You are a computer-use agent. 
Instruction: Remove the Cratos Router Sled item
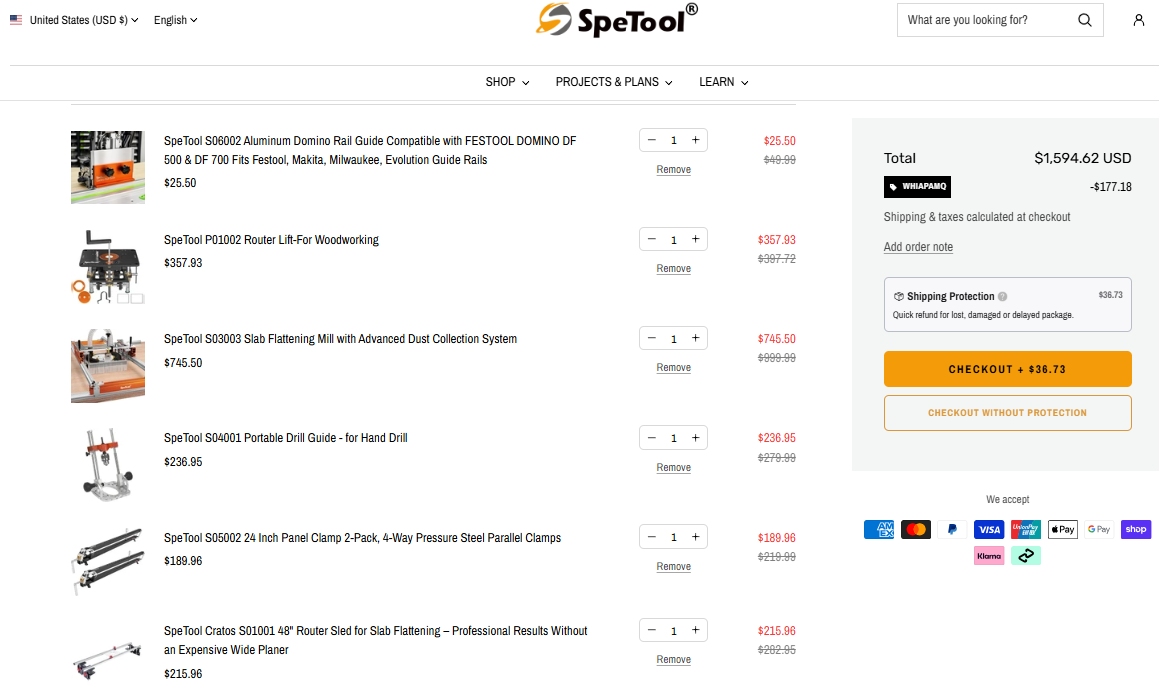(x=673, y=660)
